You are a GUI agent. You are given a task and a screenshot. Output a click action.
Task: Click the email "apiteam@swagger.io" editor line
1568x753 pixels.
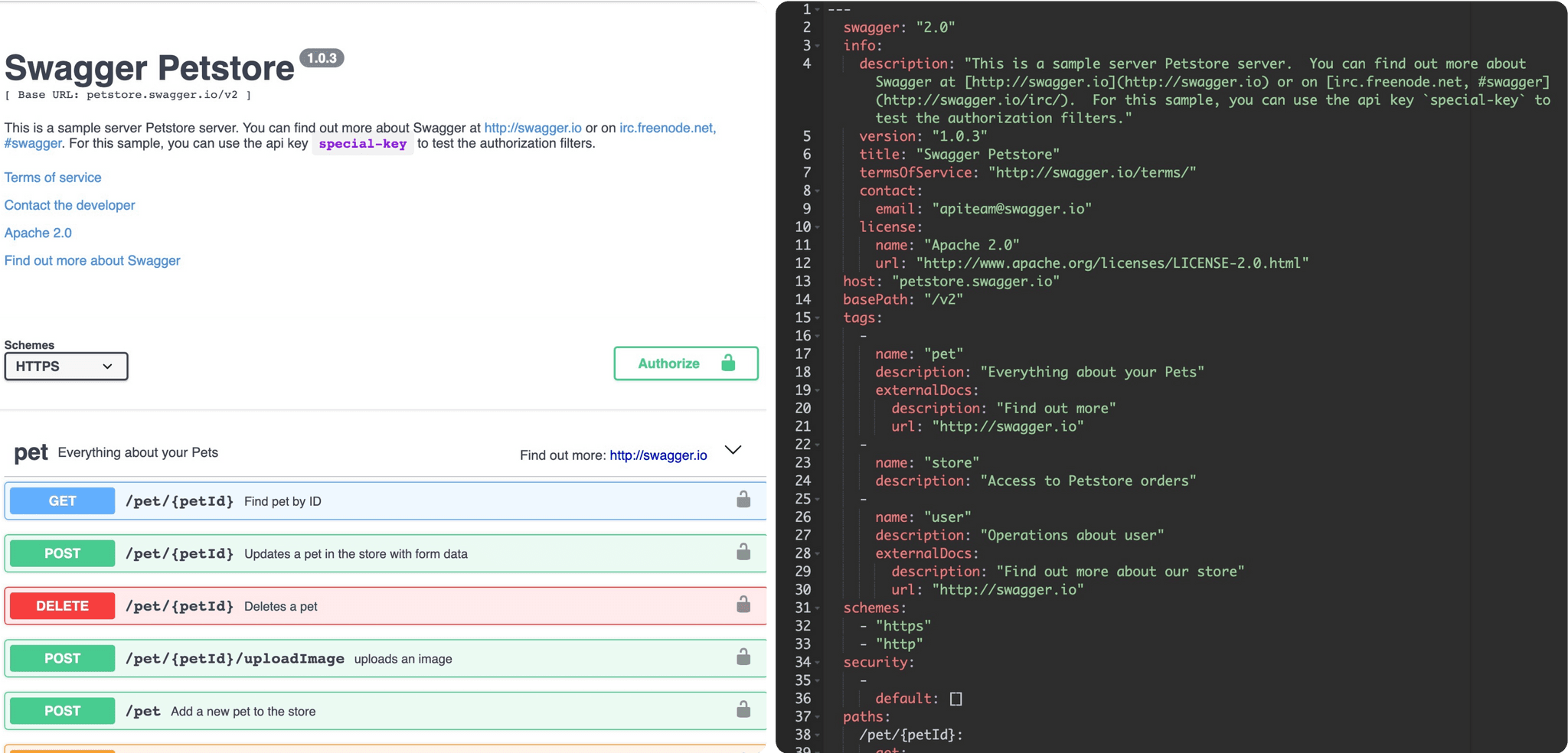(984, 209)
